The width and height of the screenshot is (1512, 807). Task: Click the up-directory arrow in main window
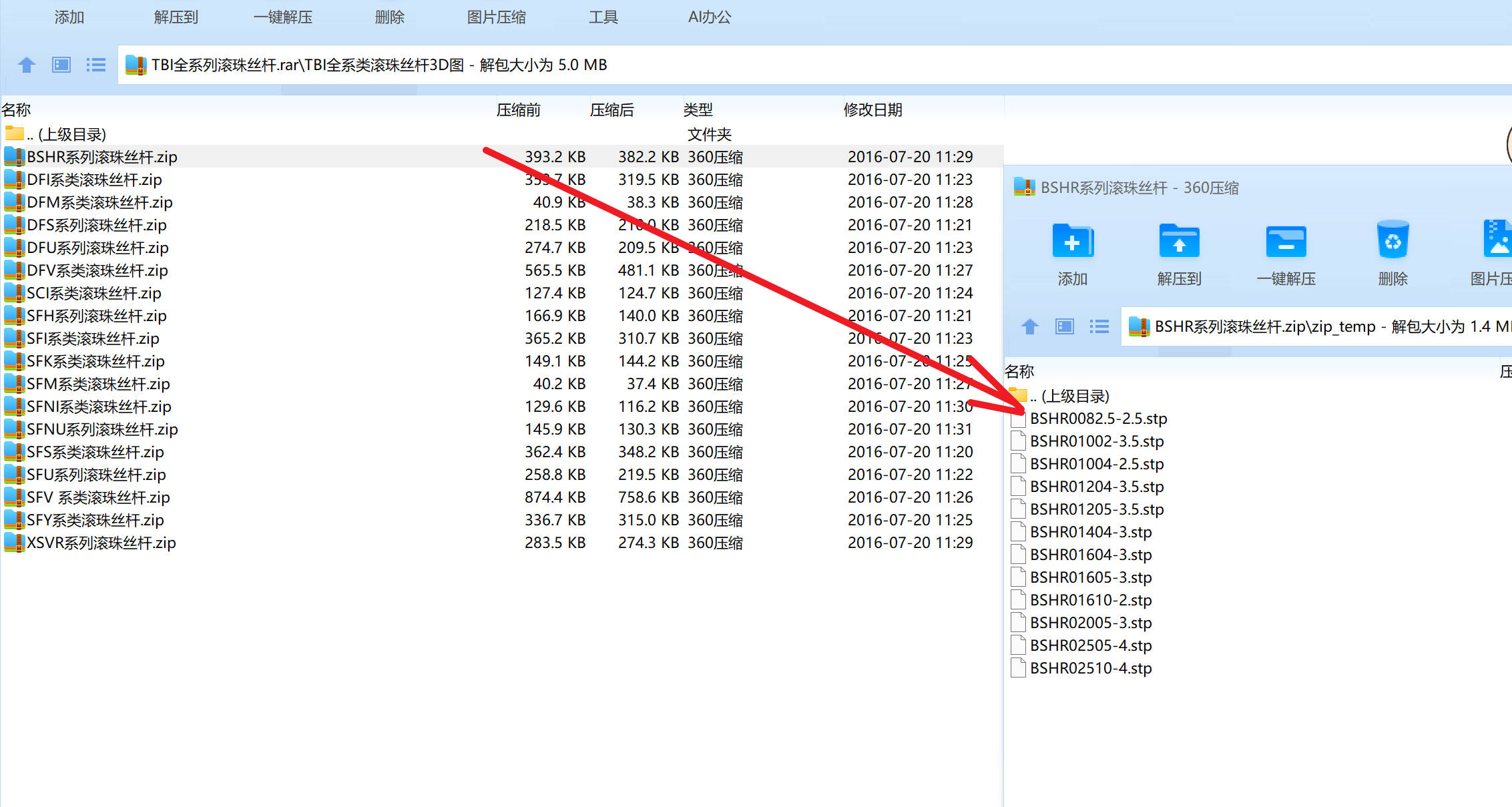(27, 65)
